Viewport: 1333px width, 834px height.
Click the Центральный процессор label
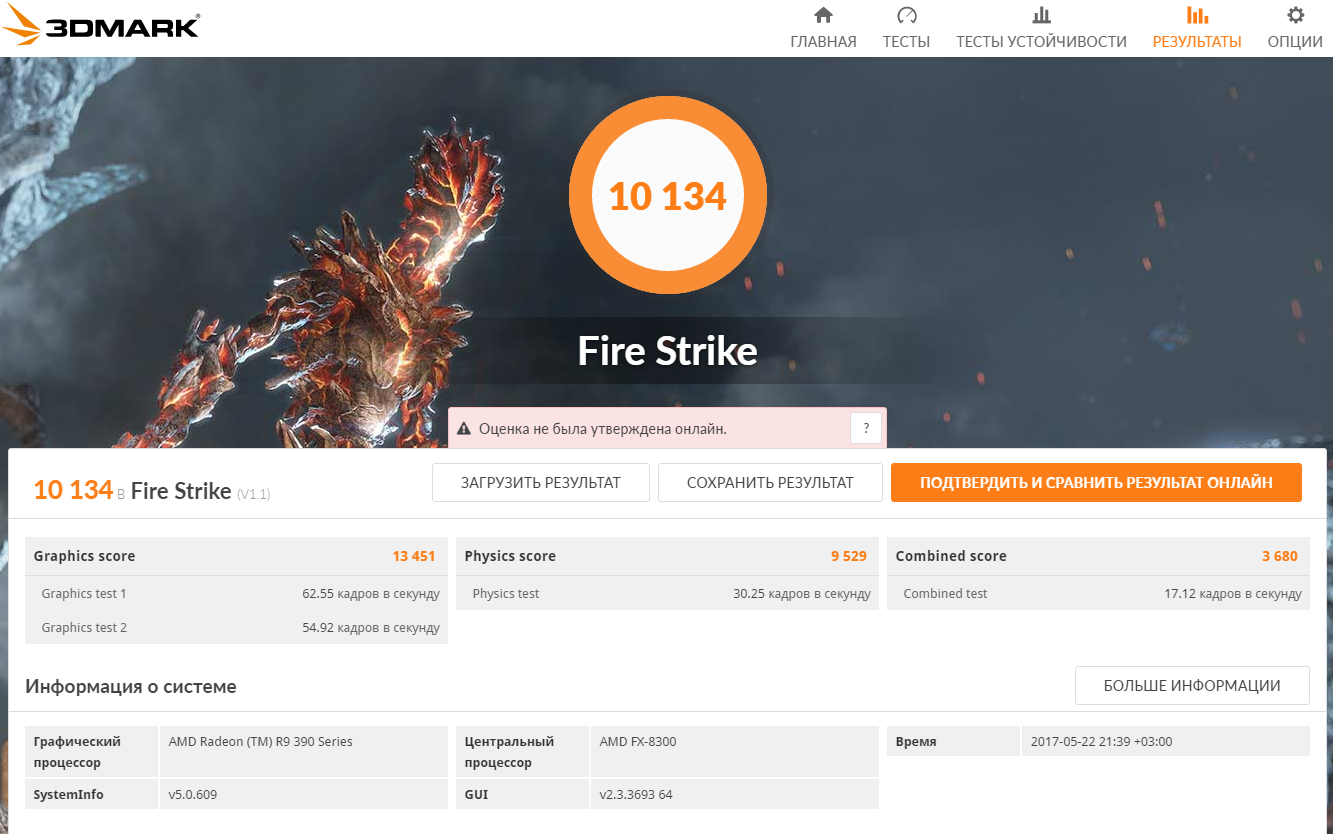(x=509, y=752)
